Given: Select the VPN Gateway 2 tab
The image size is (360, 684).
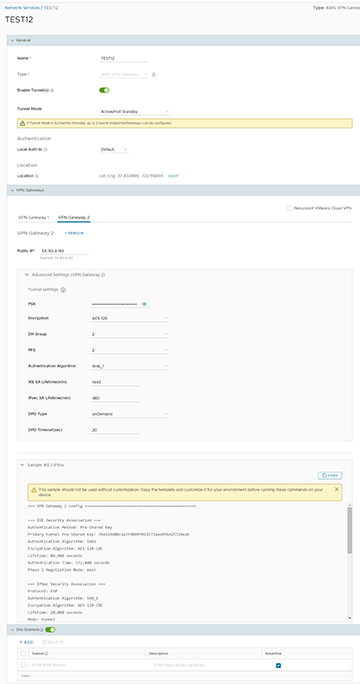Looking at the screenshot, I should click(x=74, y=217).
